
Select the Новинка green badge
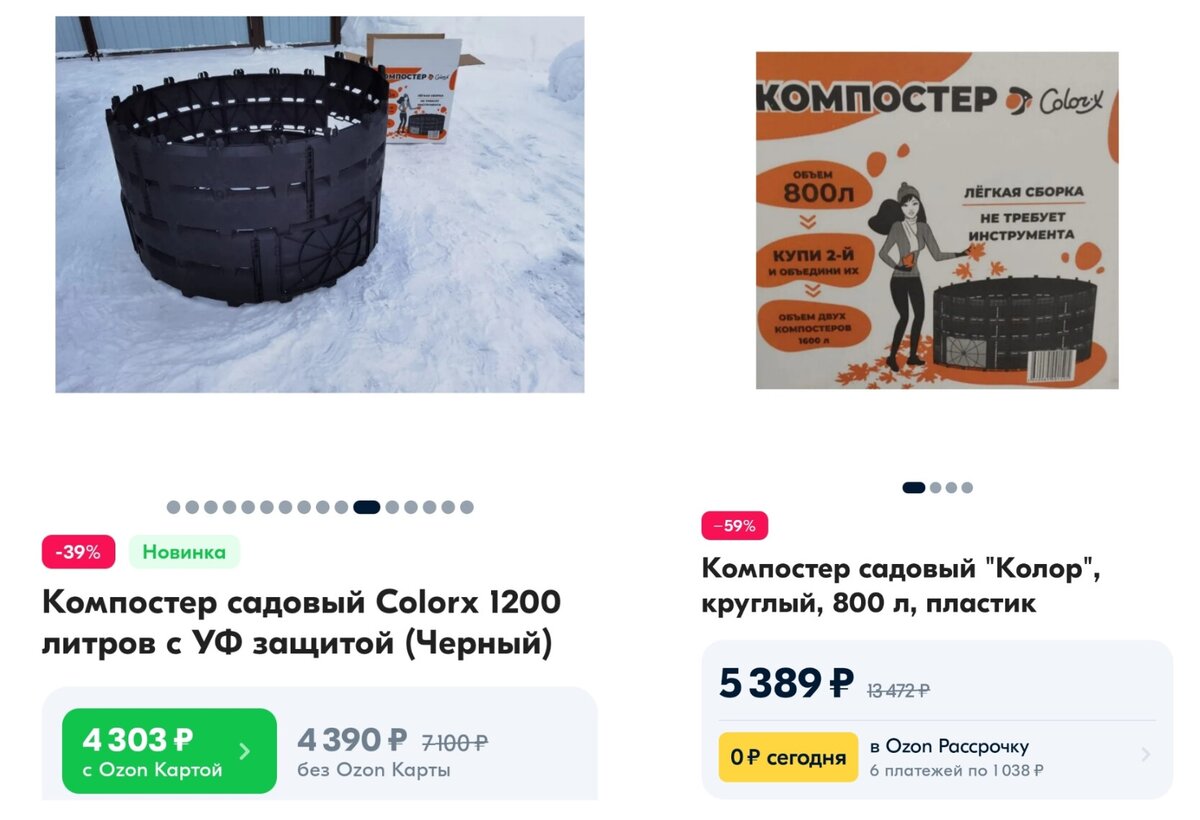point(184,552)
